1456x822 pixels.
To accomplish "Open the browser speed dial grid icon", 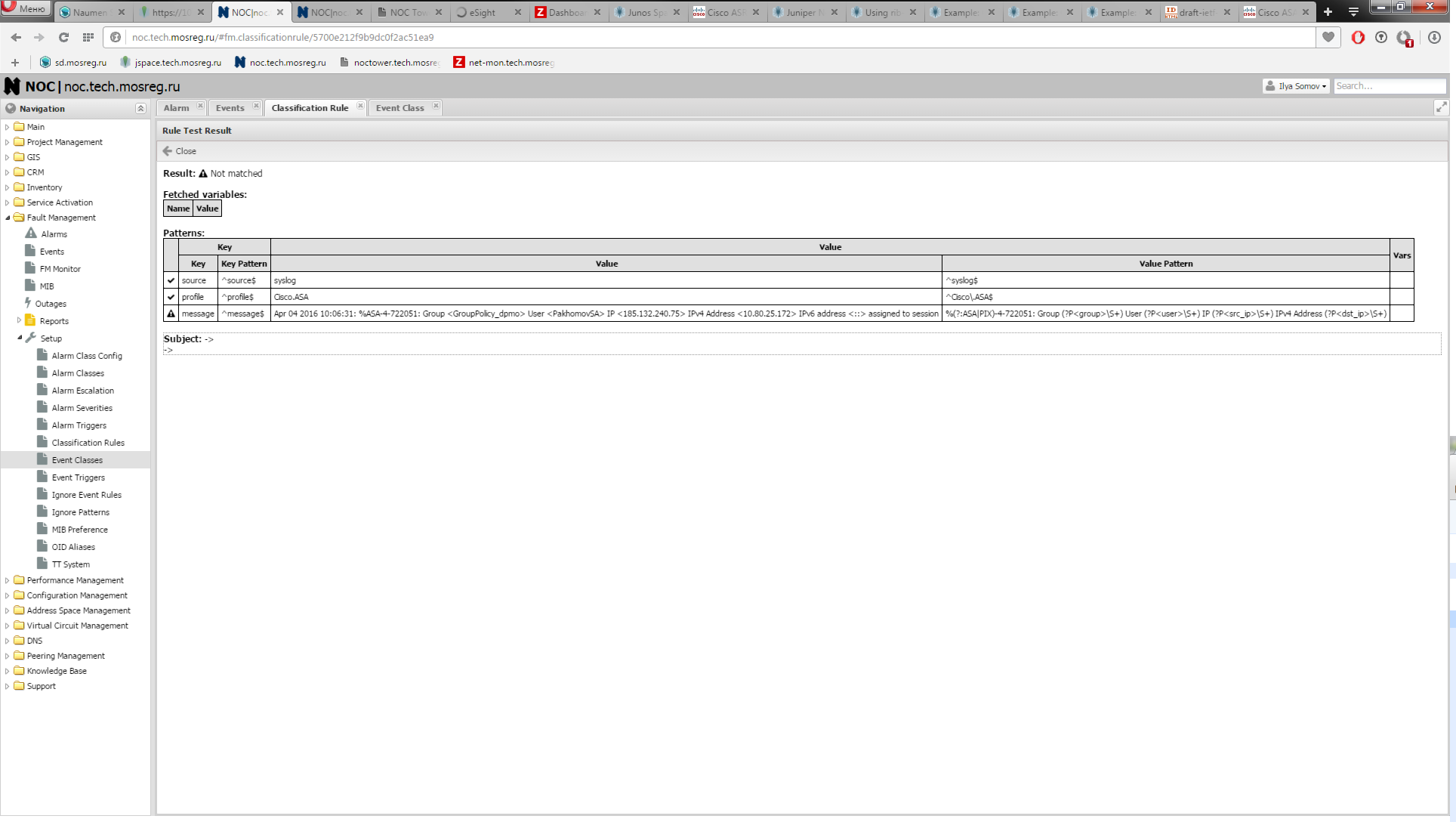I will coord(88,37).
